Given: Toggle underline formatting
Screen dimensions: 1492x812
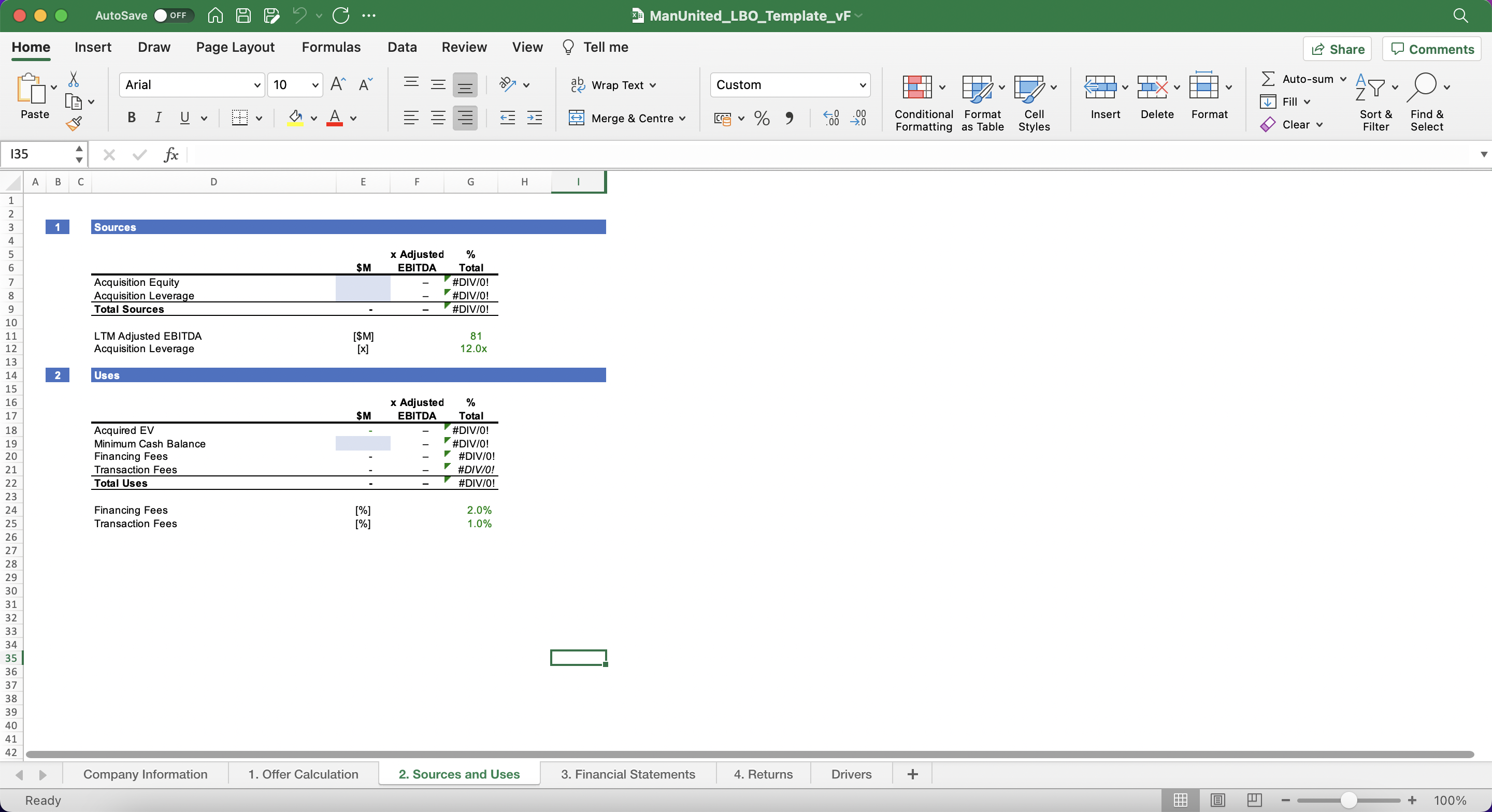Looking at the screenshot, I should point(185,118).
